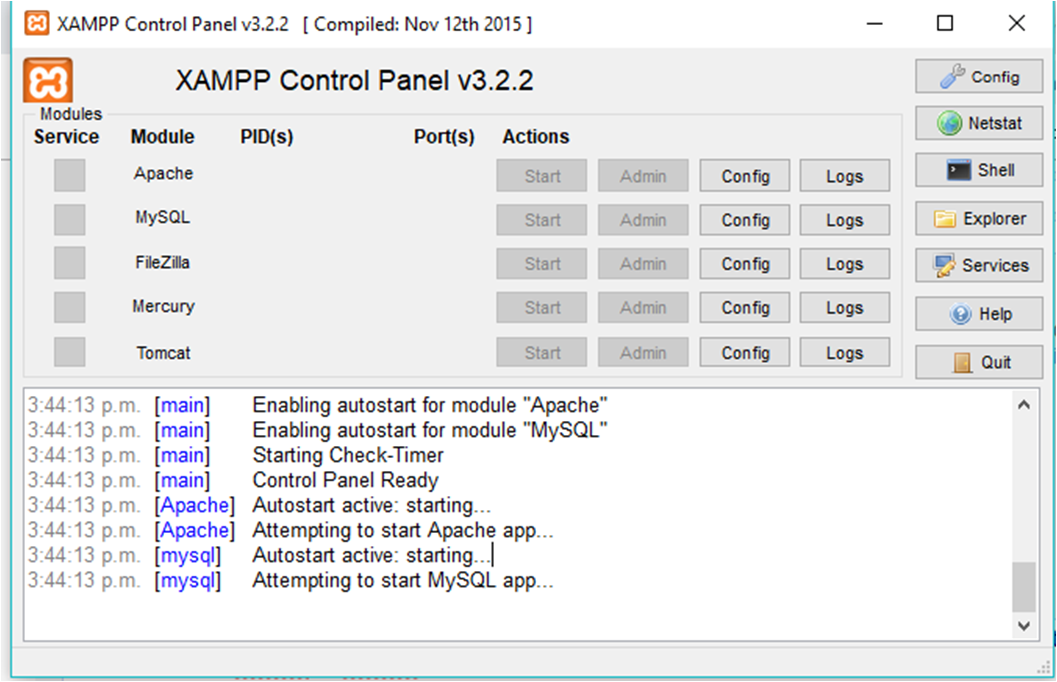Toggle the Apache service checkbox
The width and height of the screenshot is (1057, 682).
(69, 175)
